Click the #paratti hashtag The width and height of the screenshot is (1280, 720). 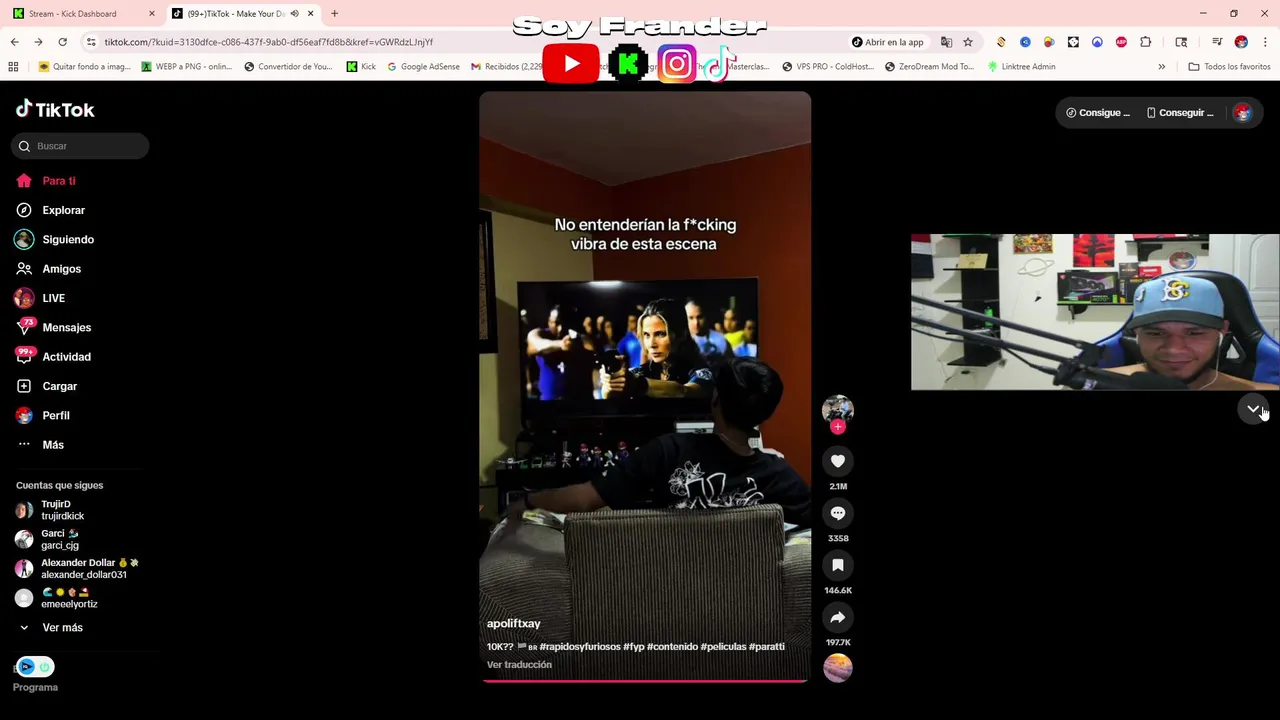(x=767, y=647)
